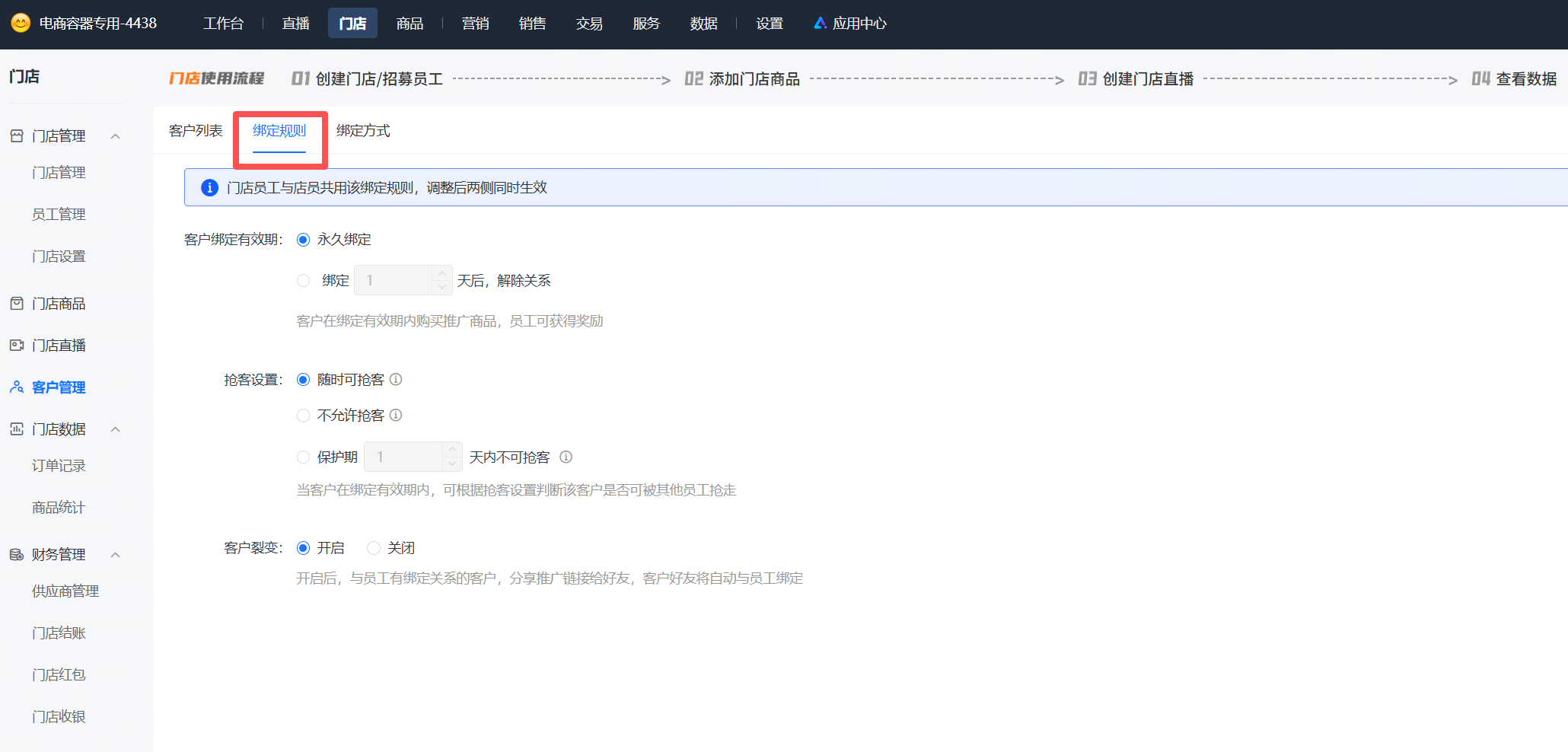
Task: Click step 02 添加门店商品
Action: pos(742,79)
